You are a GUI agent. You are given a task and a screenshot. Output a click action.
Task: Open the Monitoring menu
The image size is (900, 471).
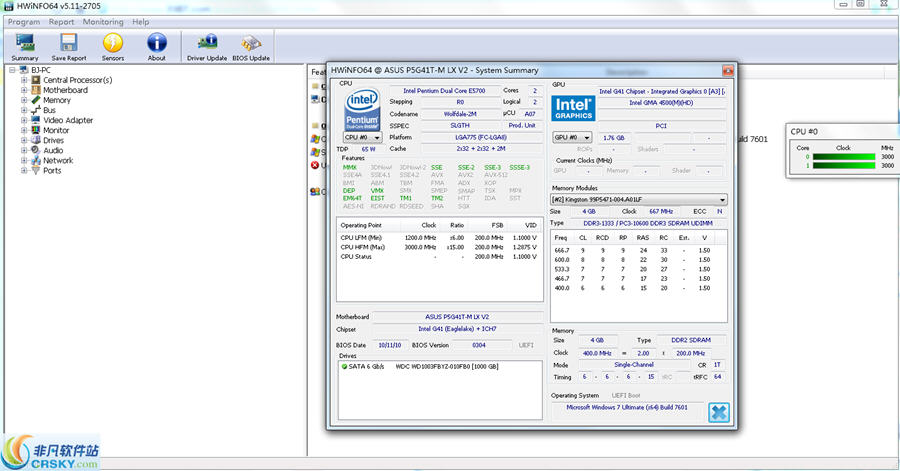pyautogui.click(x=103, y=22)
